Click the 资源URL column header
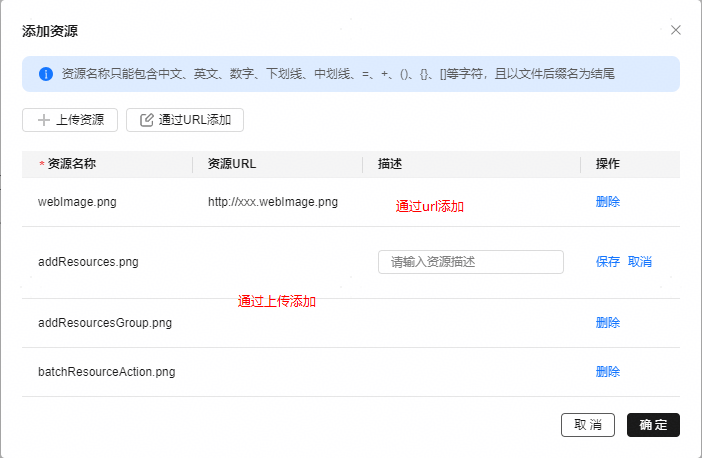The width and height of the screenshot is (702, 458). 232,163
